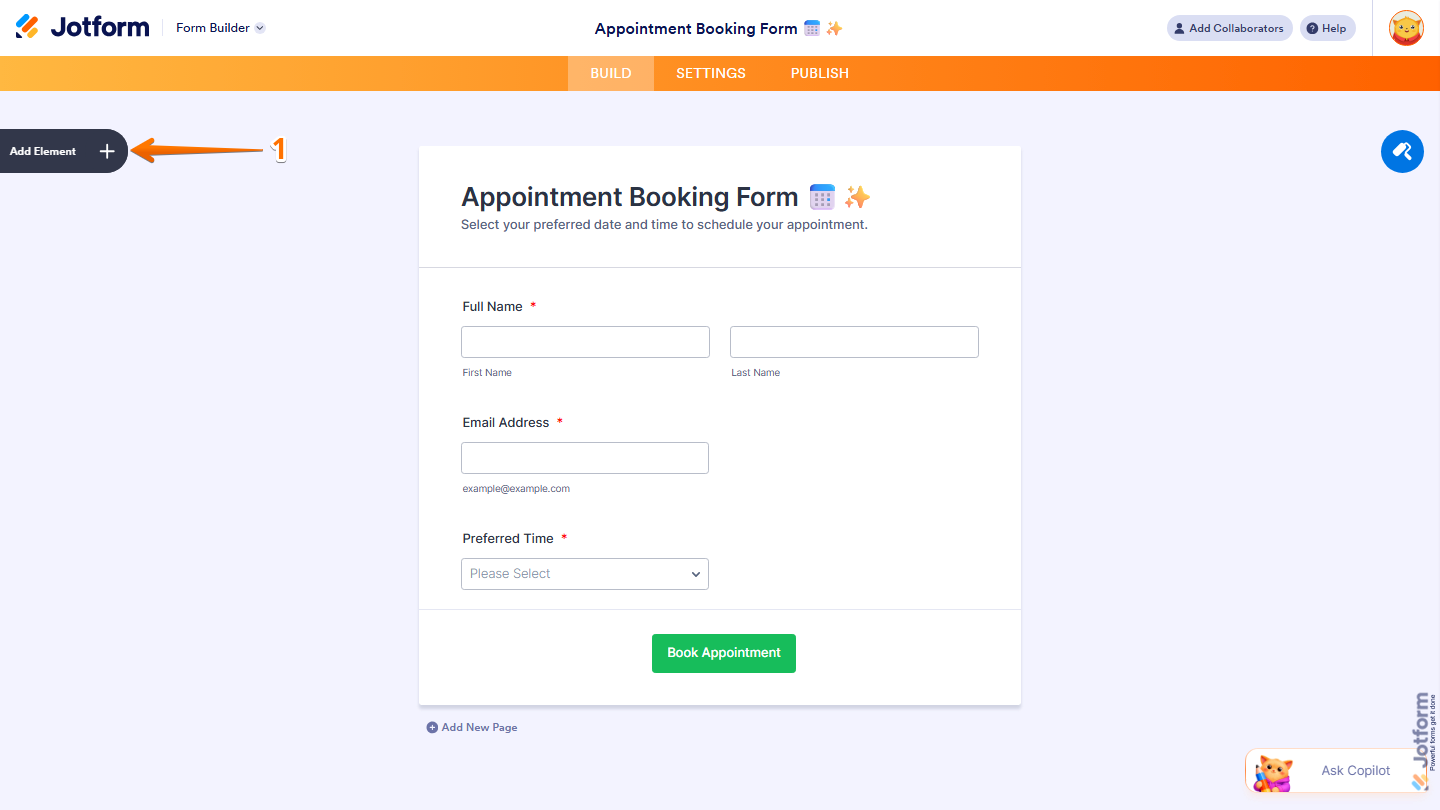This screenshot has width=1440, height=810.
Task: Click the Ask Copilot cat mascot icon
Action: 1272,771
